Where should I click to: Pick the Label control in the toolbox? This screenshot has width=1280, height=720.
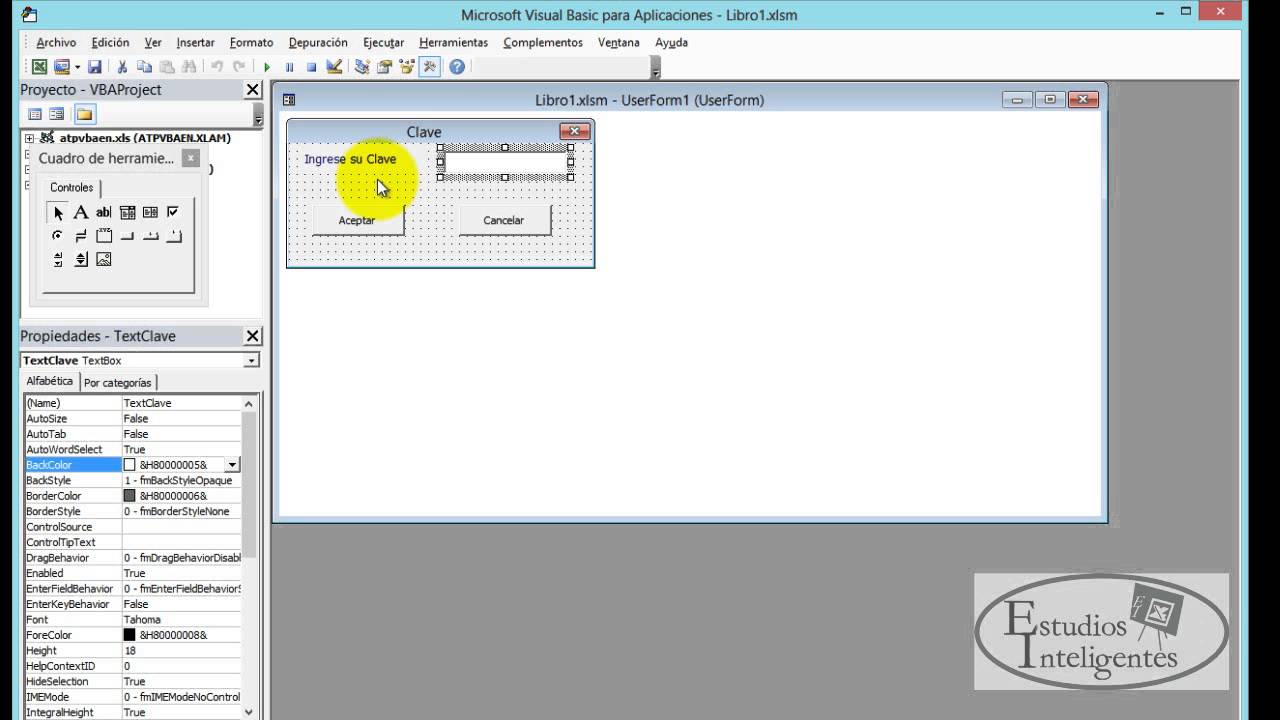pos(81,212)
